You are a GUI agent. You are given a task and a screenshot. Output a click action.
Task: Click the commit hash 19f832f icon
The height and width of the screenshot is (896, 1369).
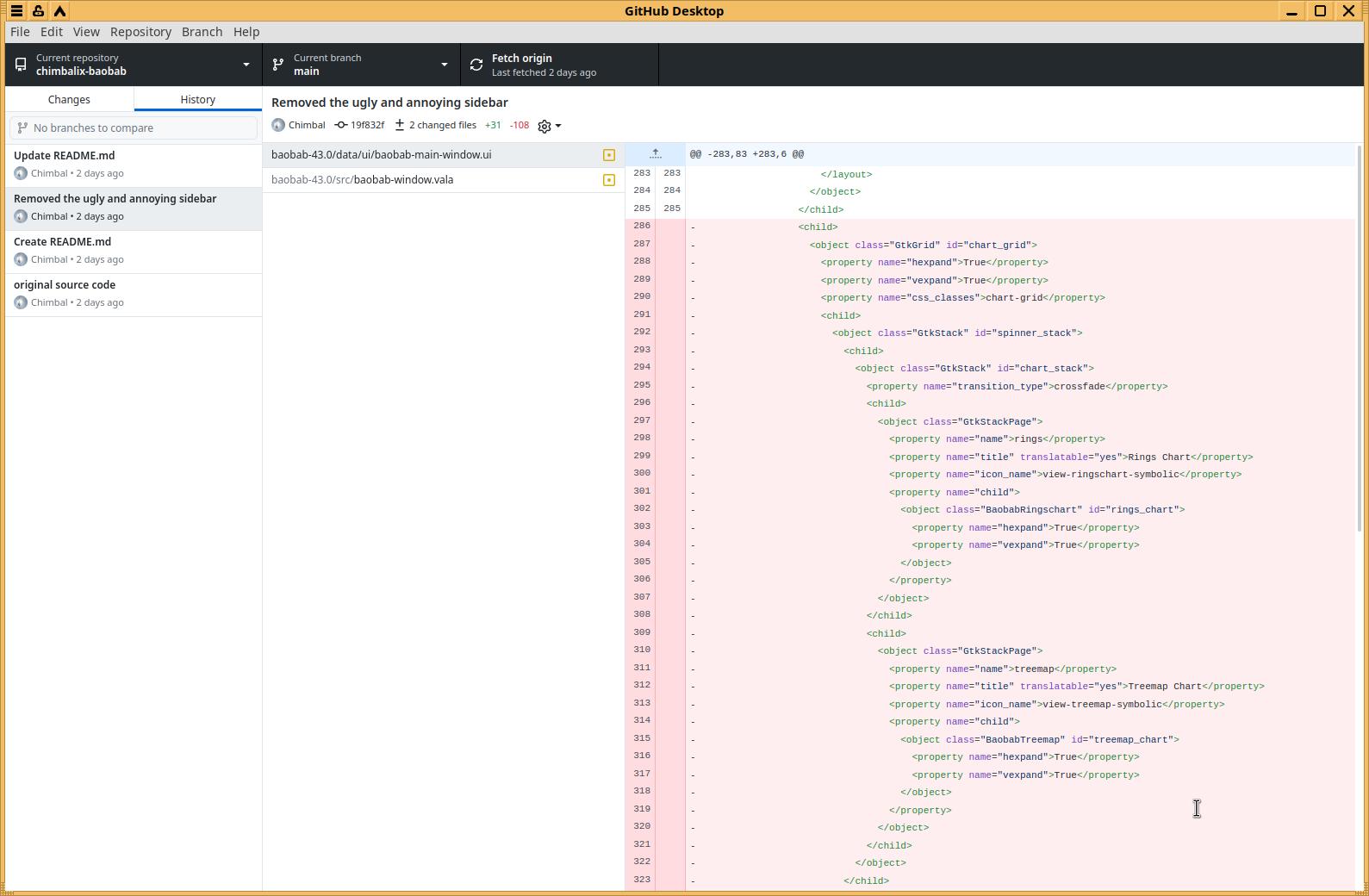tap(341, 125)
